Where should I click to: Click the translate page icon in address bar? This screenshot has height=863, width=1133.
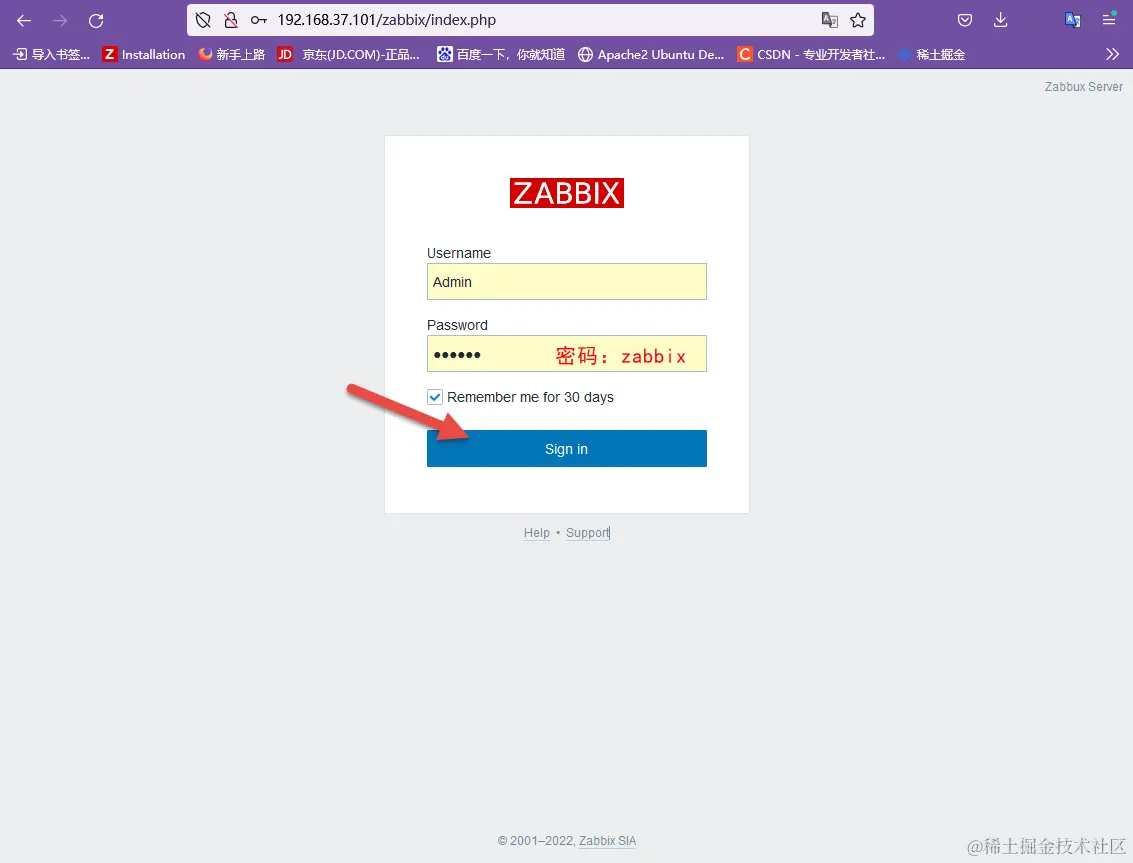click(832, 19)
